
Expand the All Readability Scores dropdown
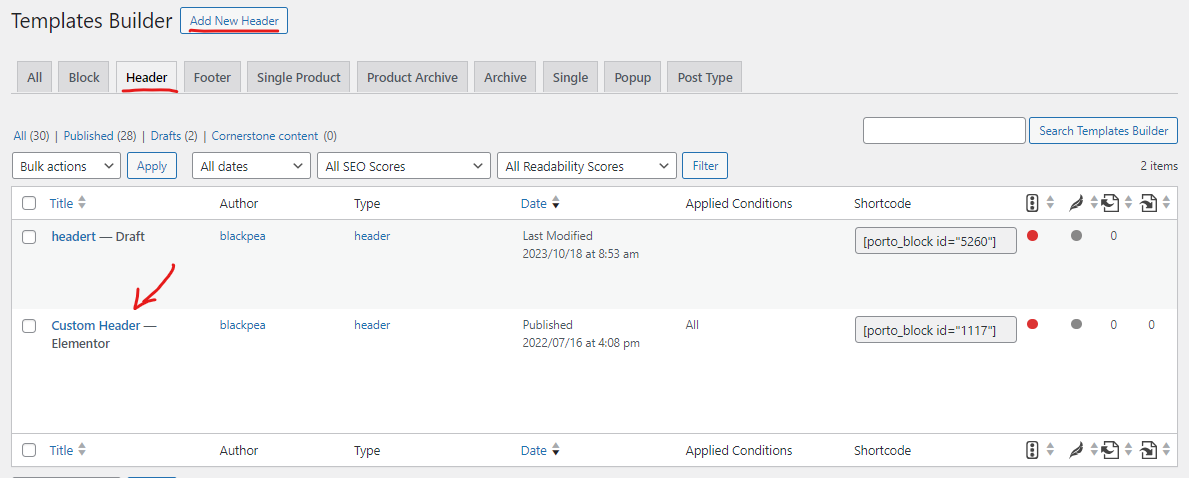[587, 166]
